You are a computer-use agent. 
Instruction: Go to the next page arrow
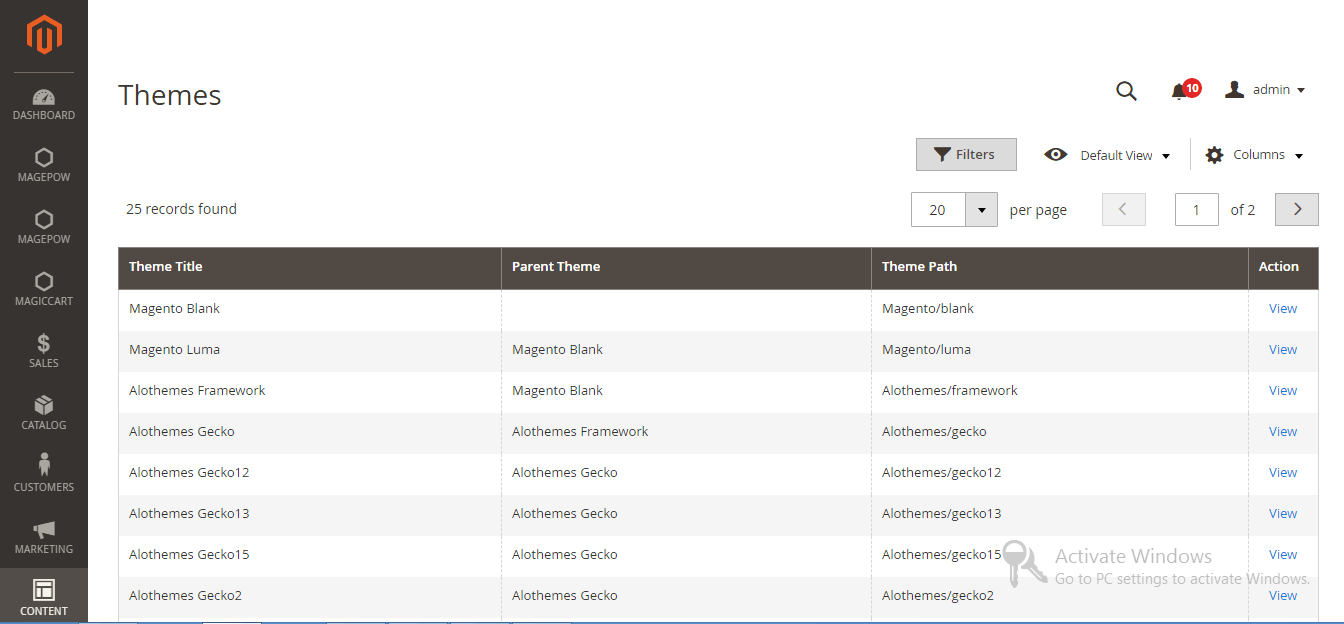[1297, 209]
